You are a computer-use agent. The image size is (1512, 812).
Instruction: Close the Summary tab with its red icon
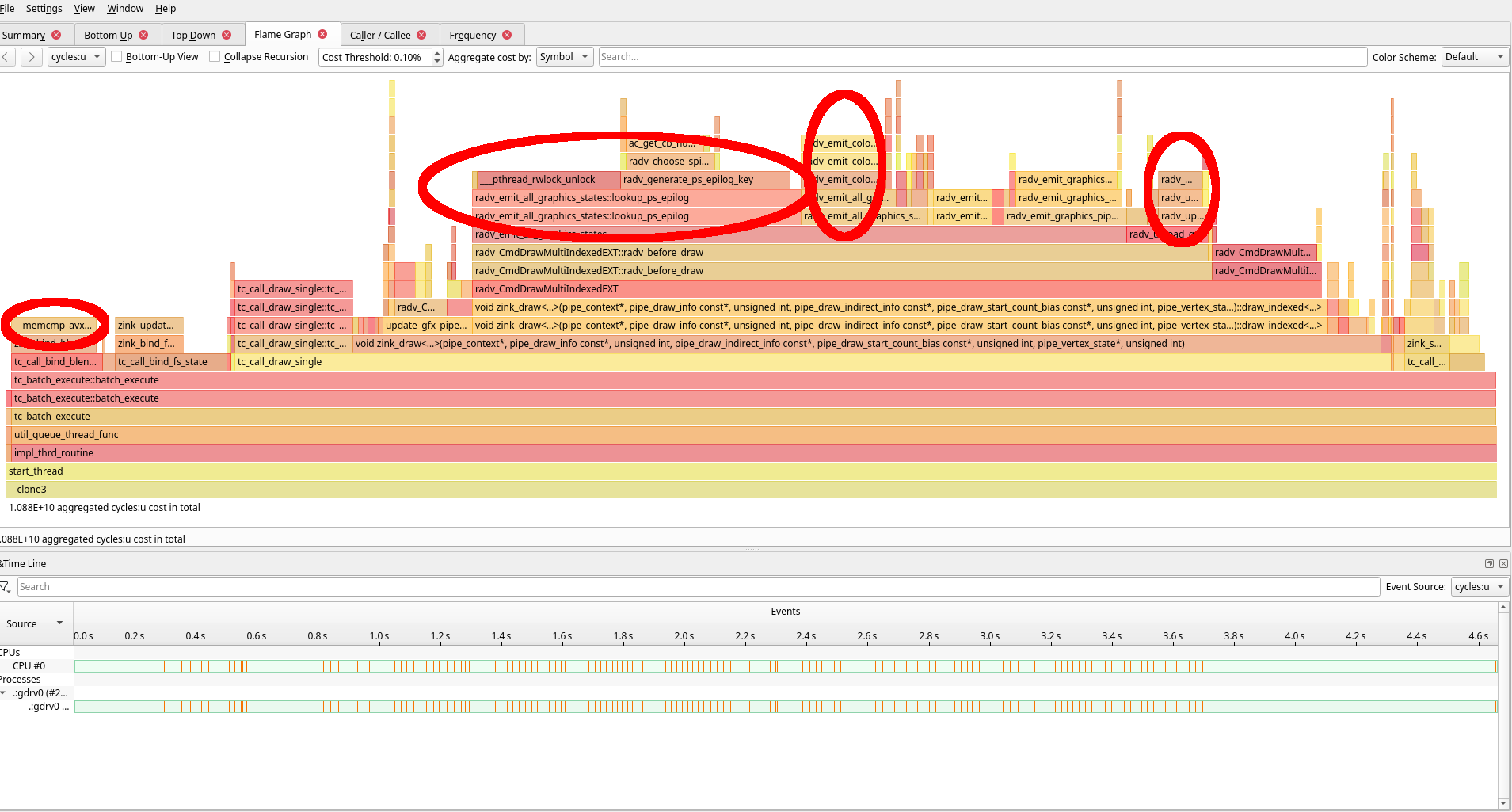click(56, 35)
